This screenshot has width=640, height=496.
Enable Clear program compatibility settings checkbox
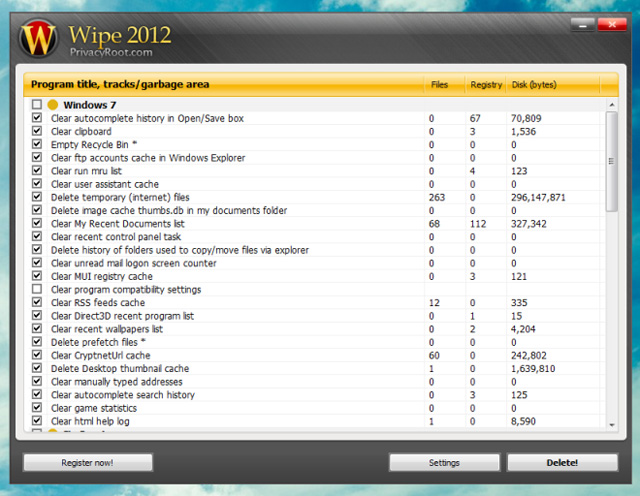37,289
